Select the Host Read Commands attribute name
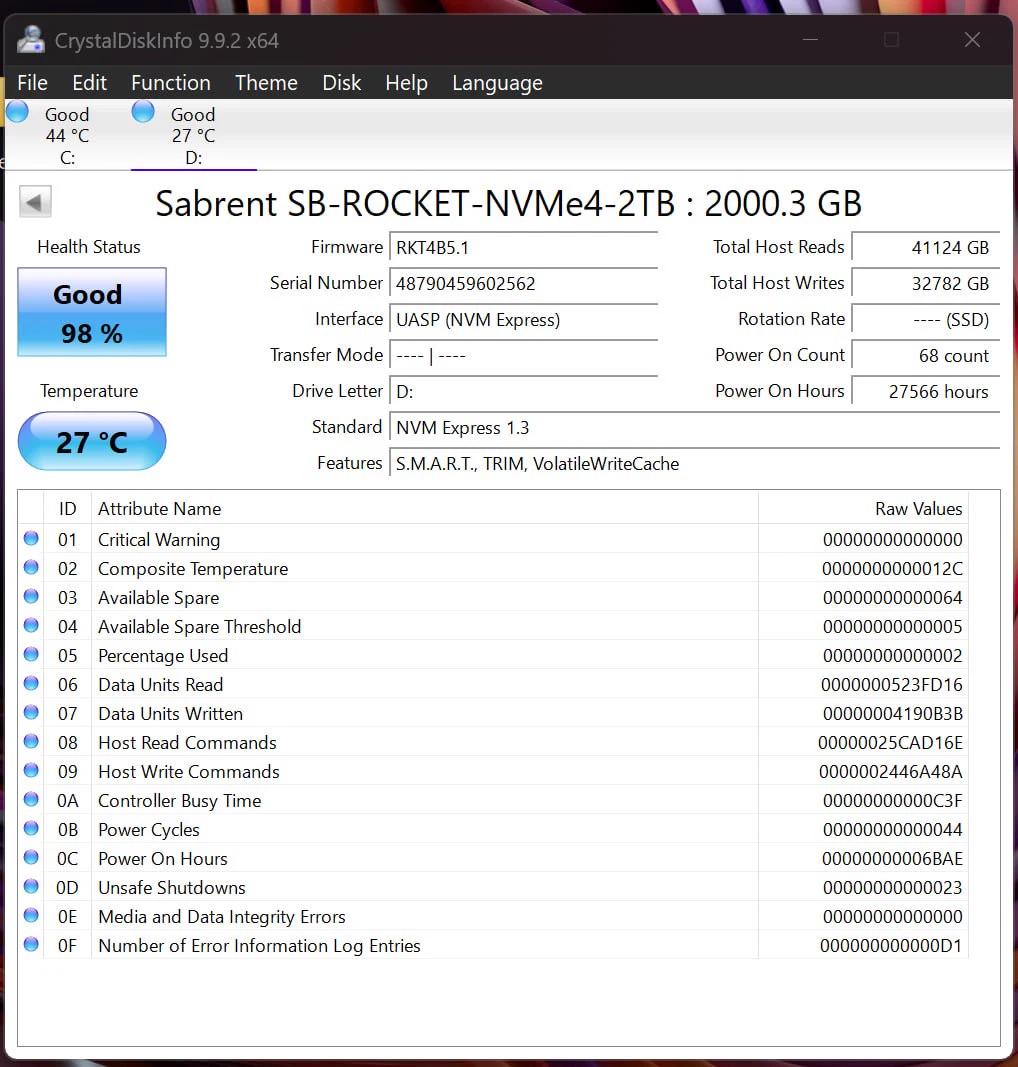Image resolution: width=1018 pixels, height=1067 pixels. click(187, 743)
